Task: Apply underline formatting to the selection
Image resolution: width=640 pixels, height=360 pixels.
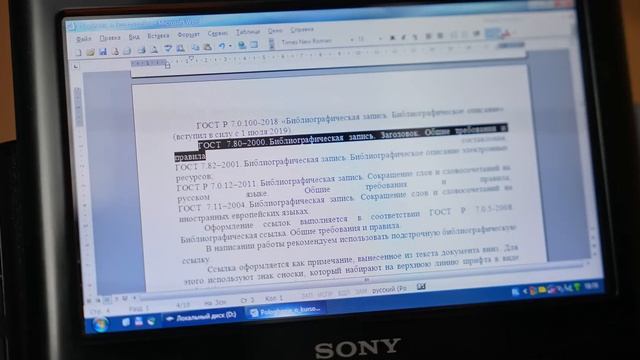Action: [415, 37]
